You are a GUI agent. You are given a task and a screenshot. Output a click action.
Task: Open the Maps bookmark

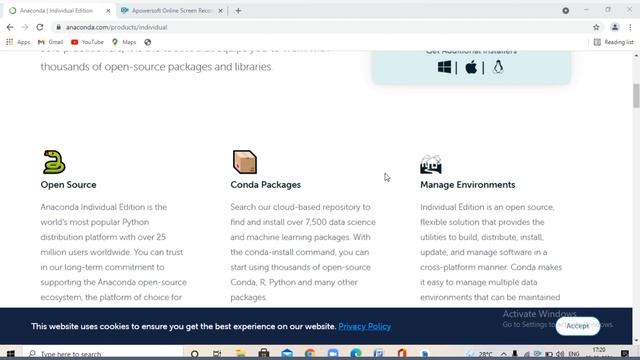point(124,42)
